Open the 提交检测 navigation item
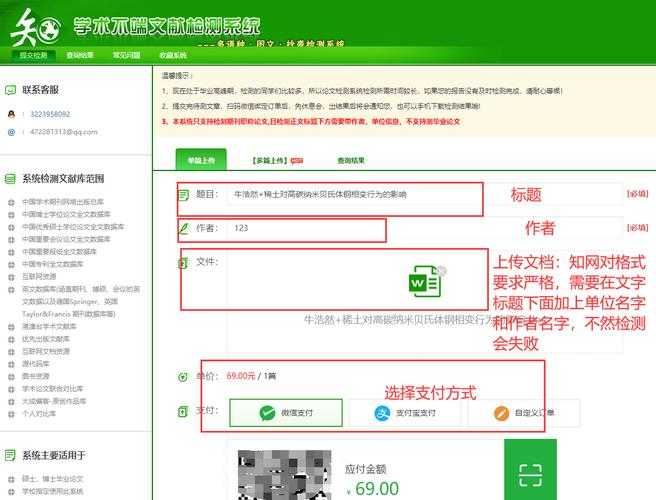 33,55
